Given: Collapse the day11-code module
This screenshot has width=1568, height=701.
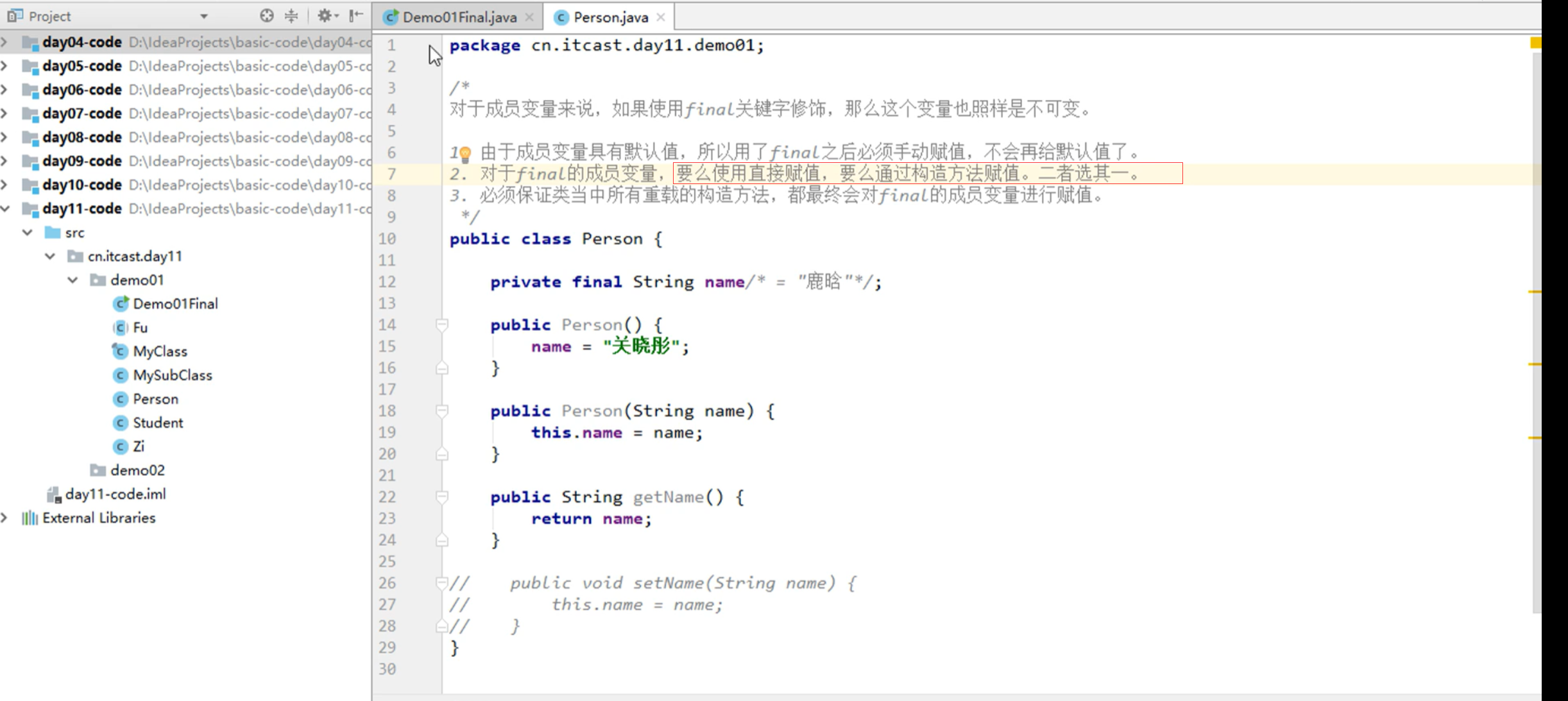Looking at the screenshot, I should pyautogui.click(x=6, y=208).
